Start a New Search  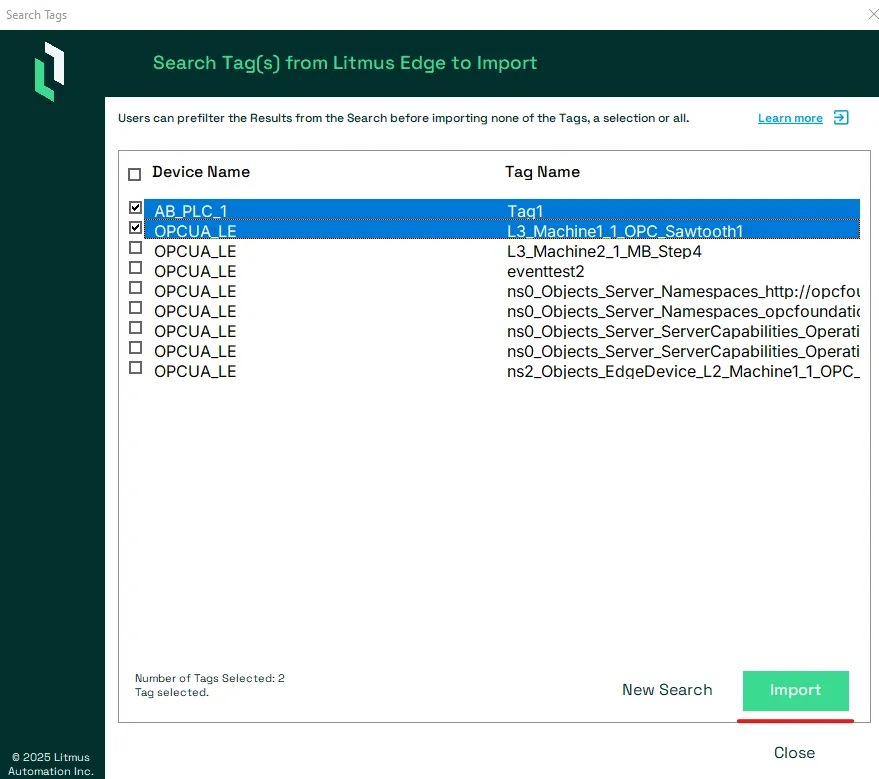[667, 690]
